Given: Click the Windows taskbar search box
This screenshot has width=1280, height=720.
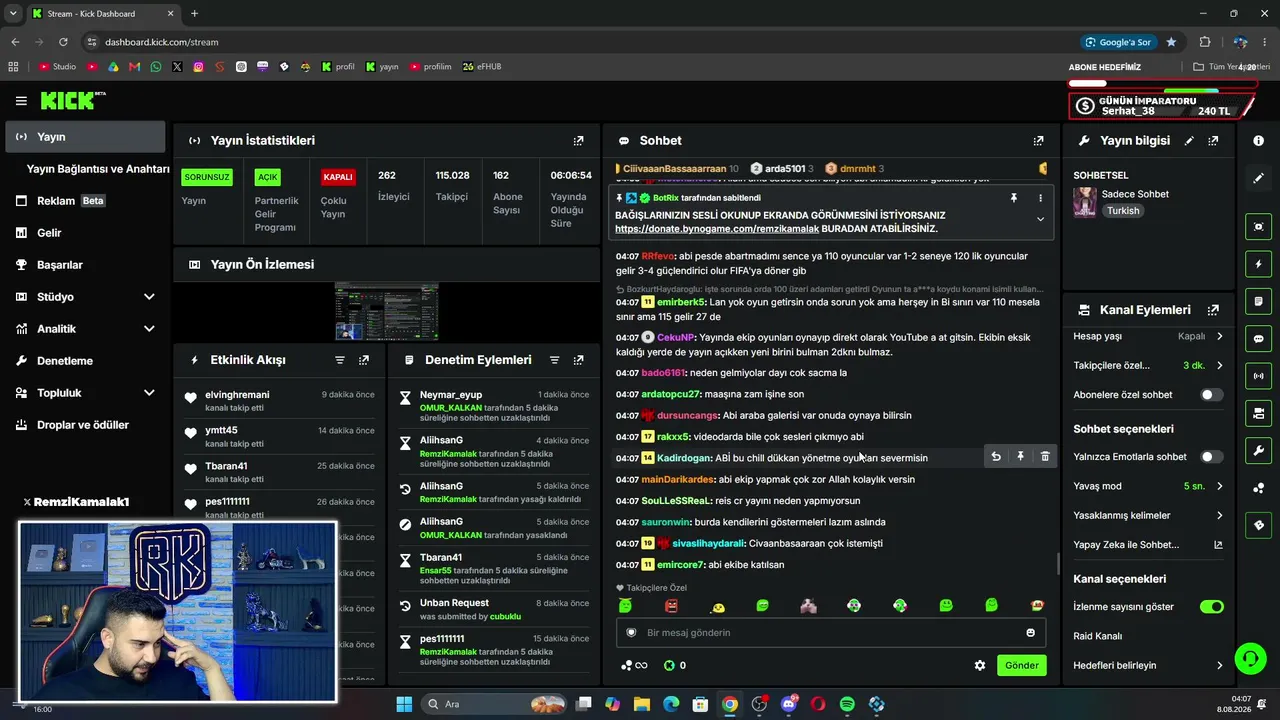Looking at the screenshot, I should tap(495, 704).
